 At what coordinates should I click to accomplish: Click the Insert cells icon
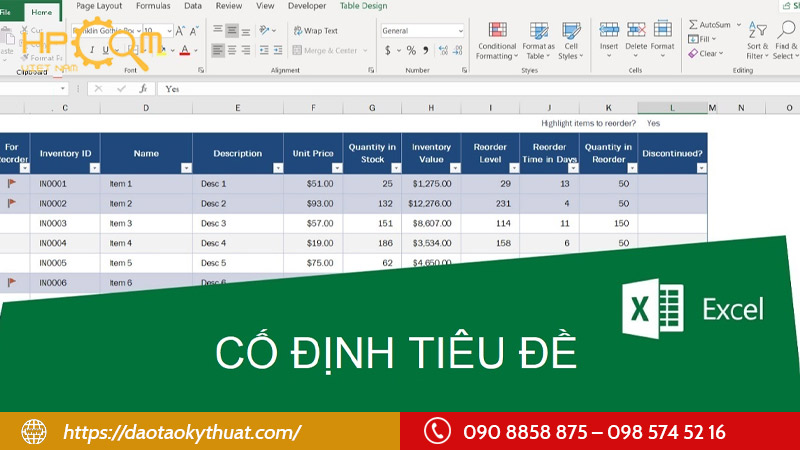(609, 30)
